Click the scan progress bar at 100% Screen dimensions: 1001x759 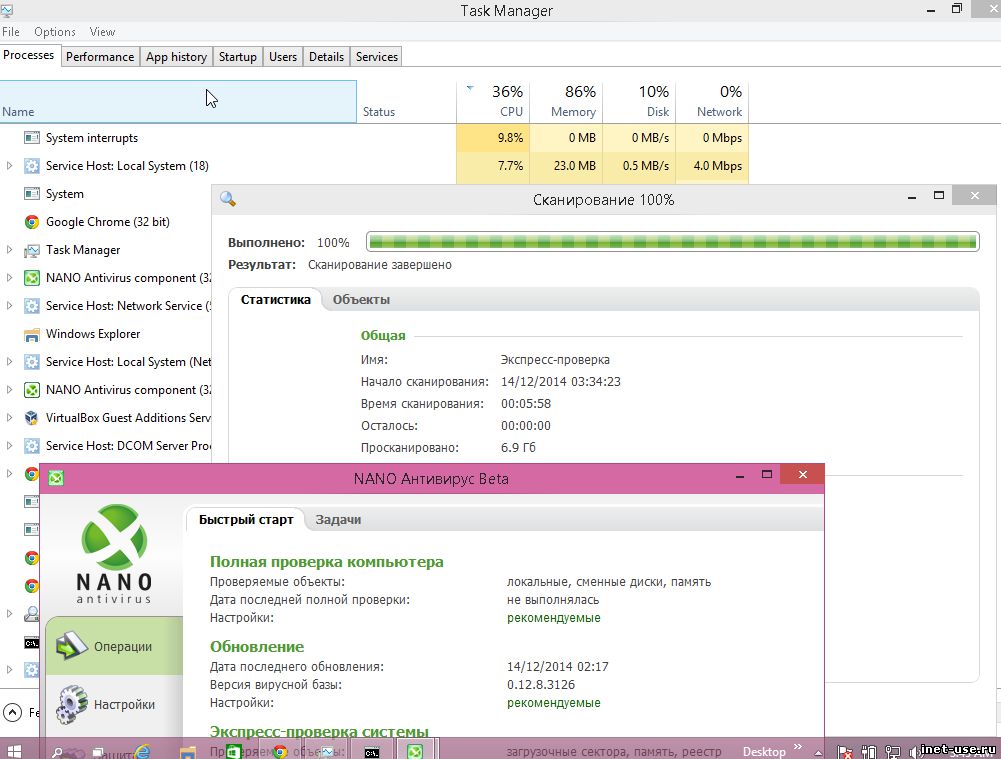point(673,242)
